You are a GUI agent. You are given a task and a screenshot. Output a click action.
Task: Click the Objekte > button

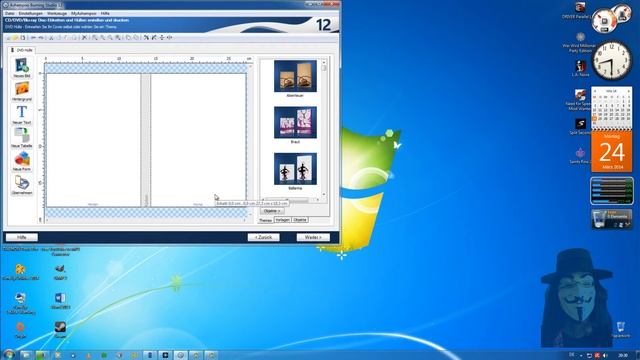tap(272, 211)
